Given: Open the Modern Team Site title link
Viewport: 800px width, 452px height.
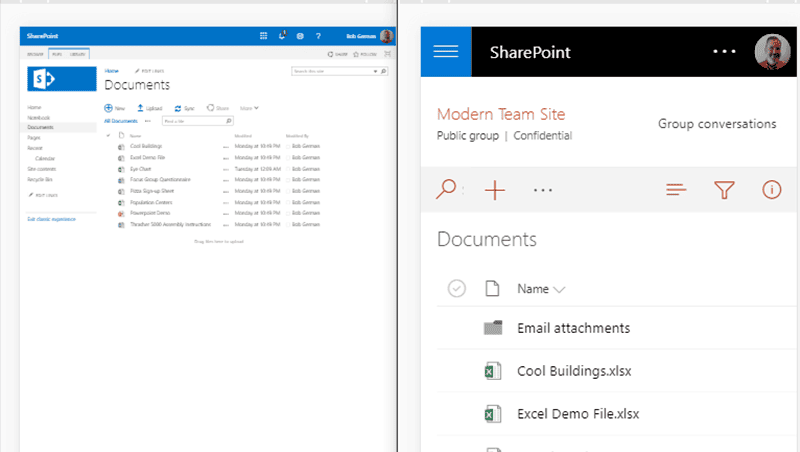Looking at the screenshot, I should [501, 114].
